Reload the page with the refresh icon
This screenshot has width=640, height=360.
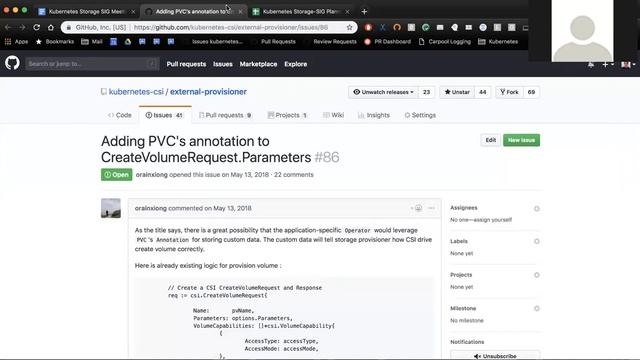[37, 27]
